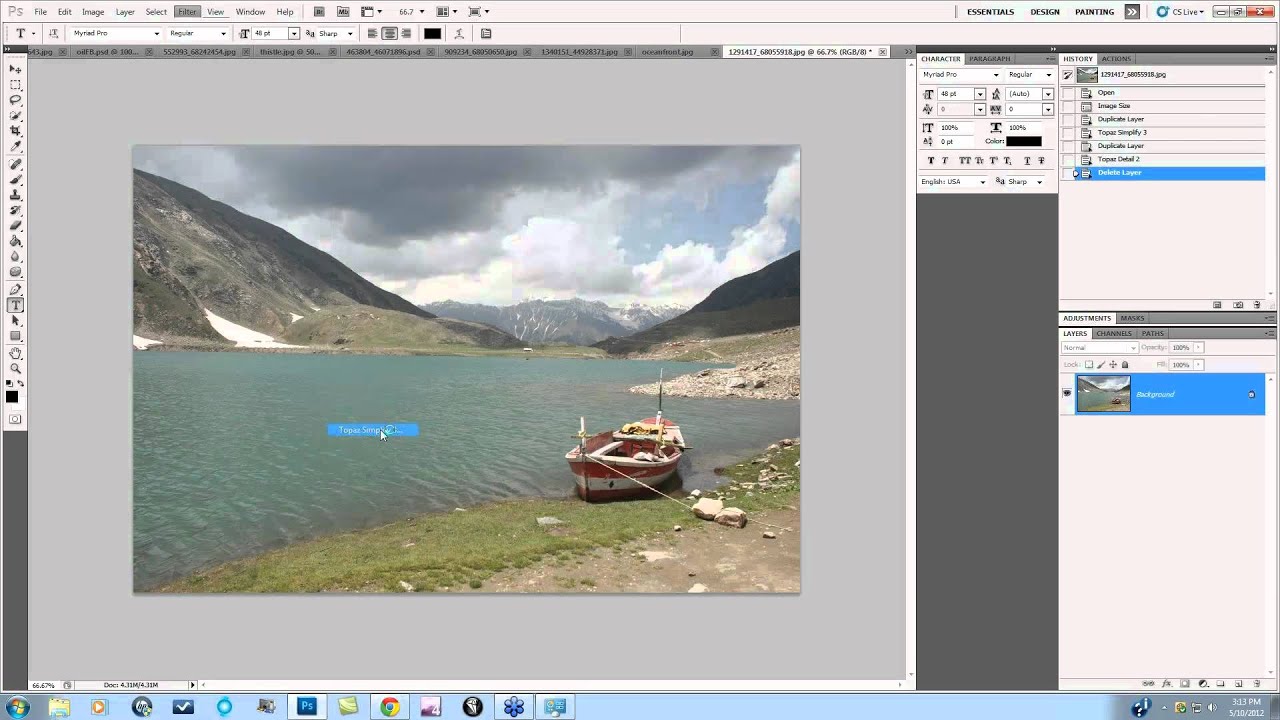Image resolution: width=1280 pixels, height=720 pixels.
Task: Select the Pen tool
Action: click(15, 289)
